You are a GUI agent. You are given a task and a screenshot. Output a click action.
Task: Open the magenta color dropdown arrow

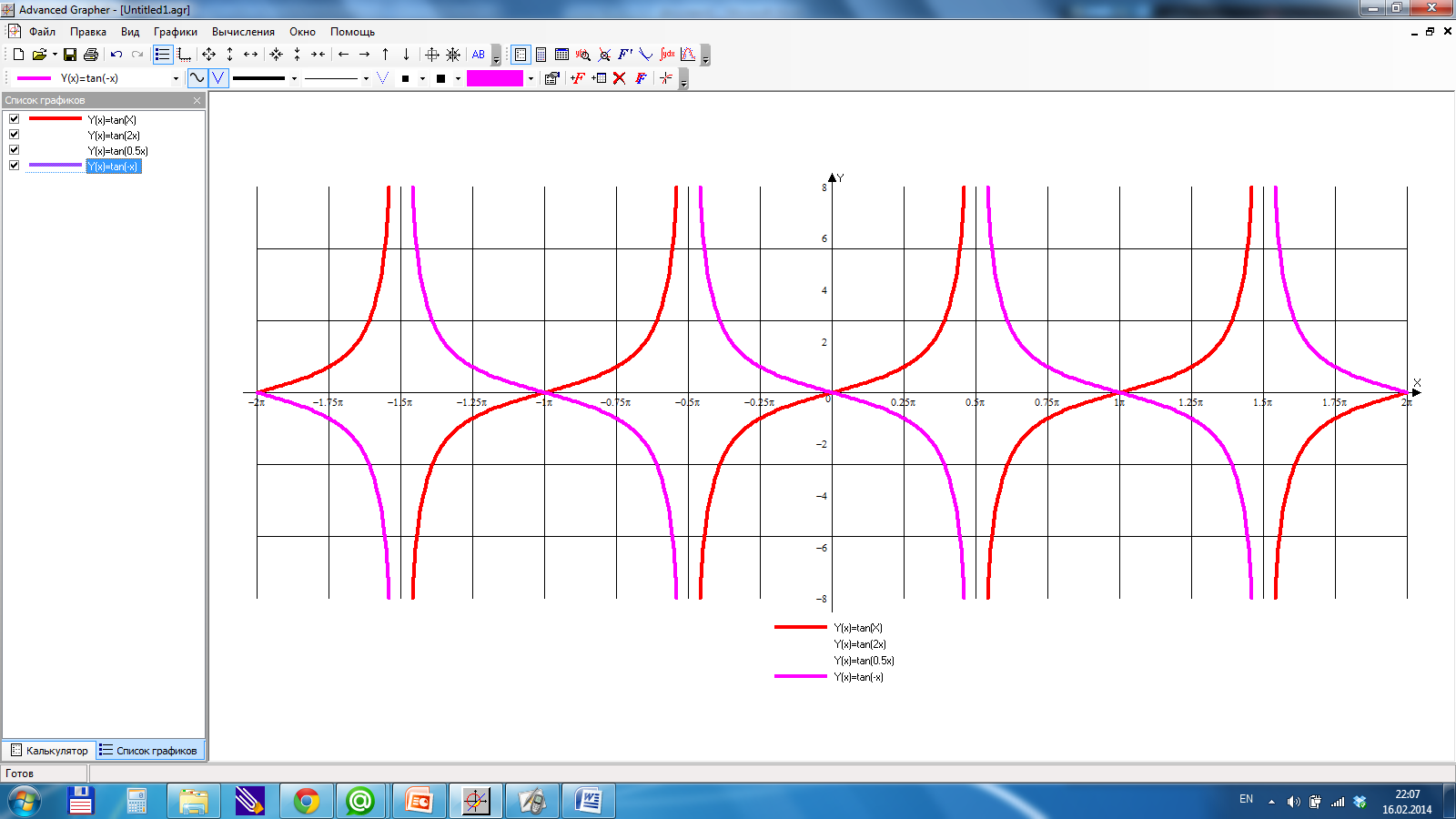coord(531,79)
